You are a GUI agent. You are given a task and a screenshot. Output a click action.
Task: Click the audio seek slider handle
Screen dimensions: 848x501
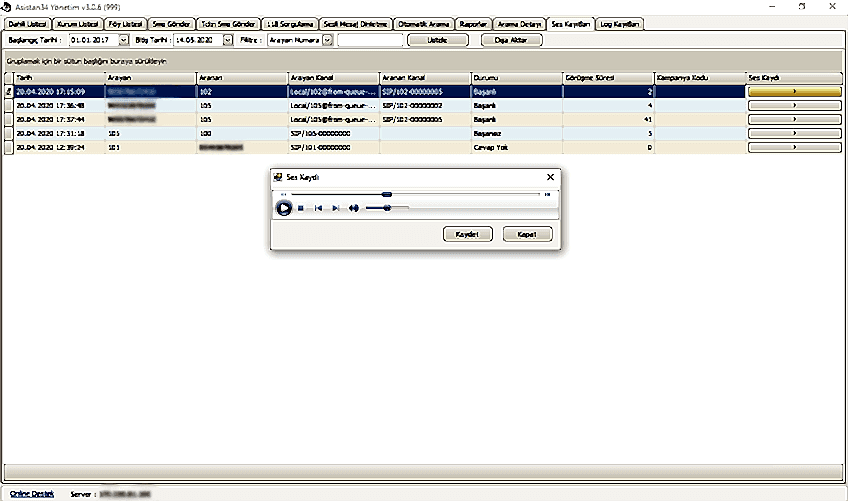pyautogui.click(x=387, y=194)
